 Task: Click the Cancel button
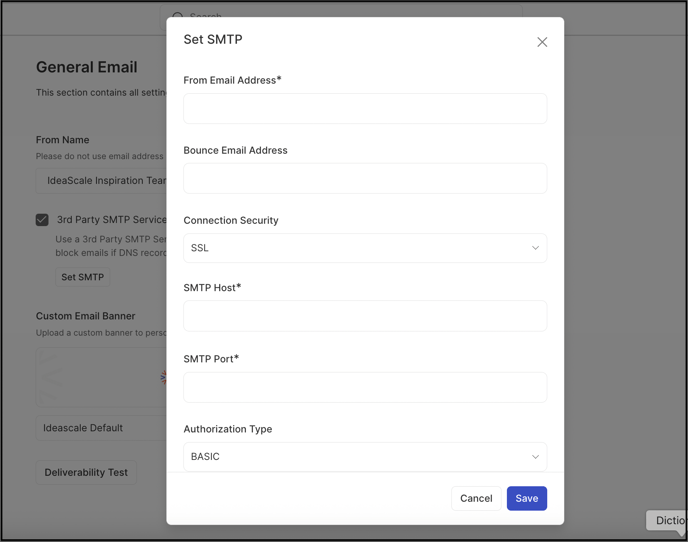pos(476,498)
